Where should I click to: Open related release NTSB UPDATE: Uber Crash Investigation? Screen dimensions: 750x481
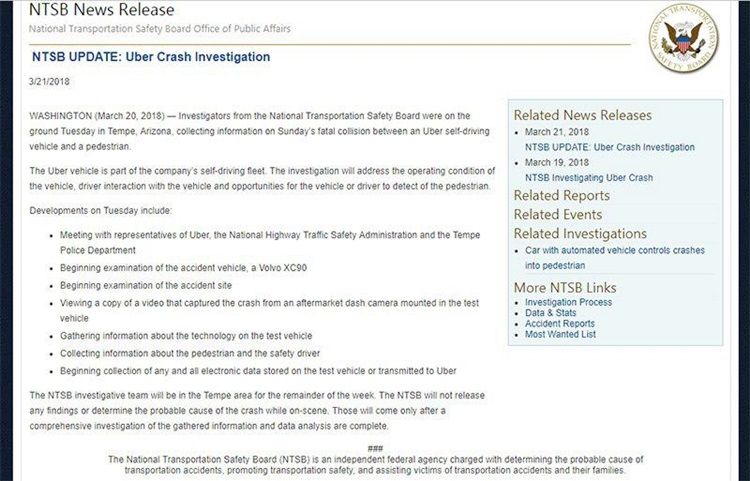(610, 147)
